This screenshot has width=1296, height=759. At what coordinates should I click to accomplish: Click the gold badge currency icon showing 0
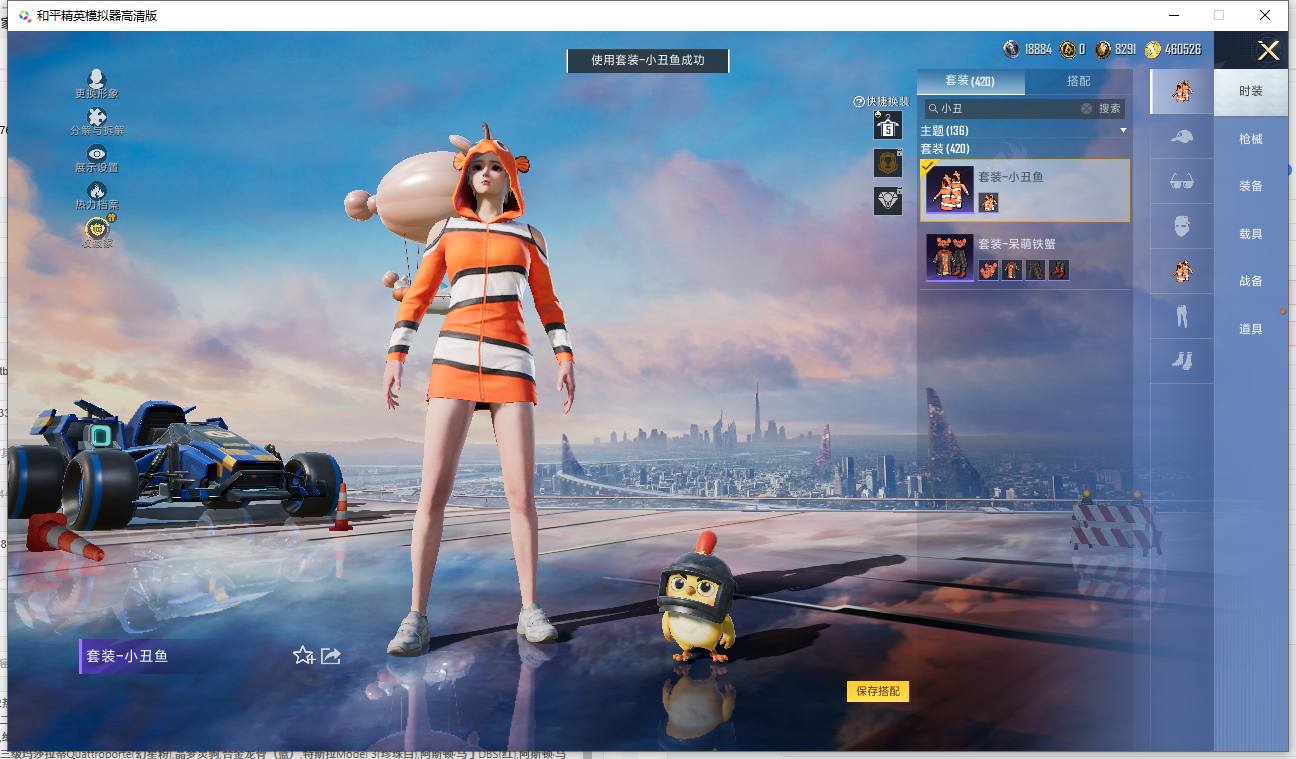coord(1068,49)
